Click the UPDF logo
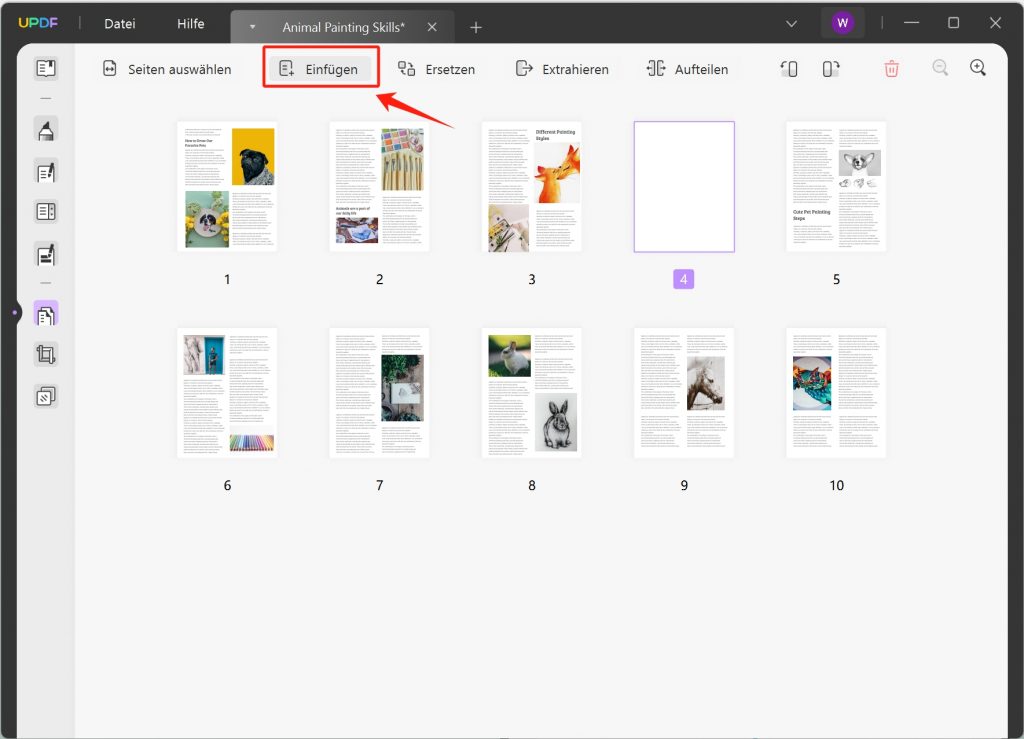Image resolution: width=1024 pixels, height=739 pixels. coord(38,23)
